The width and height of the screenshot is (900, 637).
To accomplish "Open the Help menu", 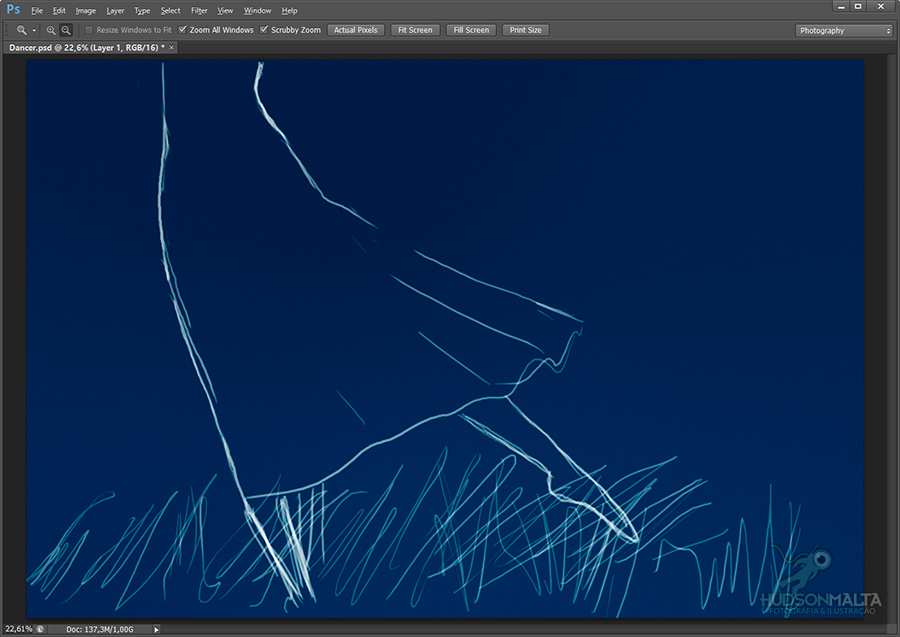I will [x=289, y=10].
